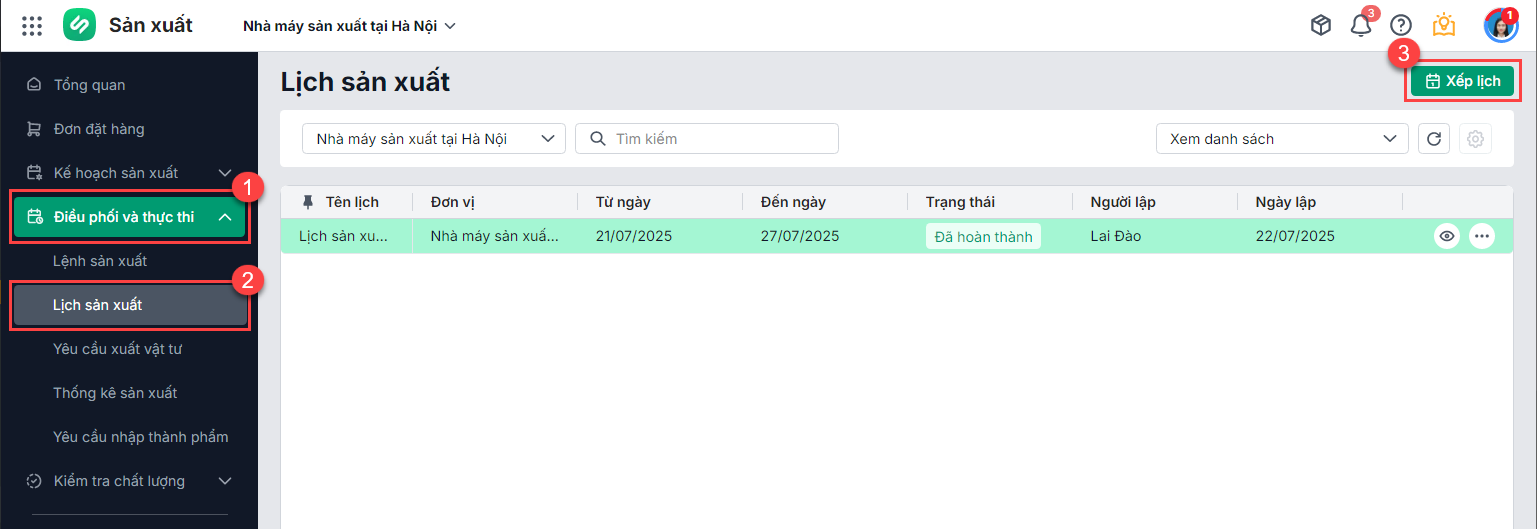1537x529 pixels.
Task: Open Yêu cầu xuất vật tư
Action: [x=129, y=349]
